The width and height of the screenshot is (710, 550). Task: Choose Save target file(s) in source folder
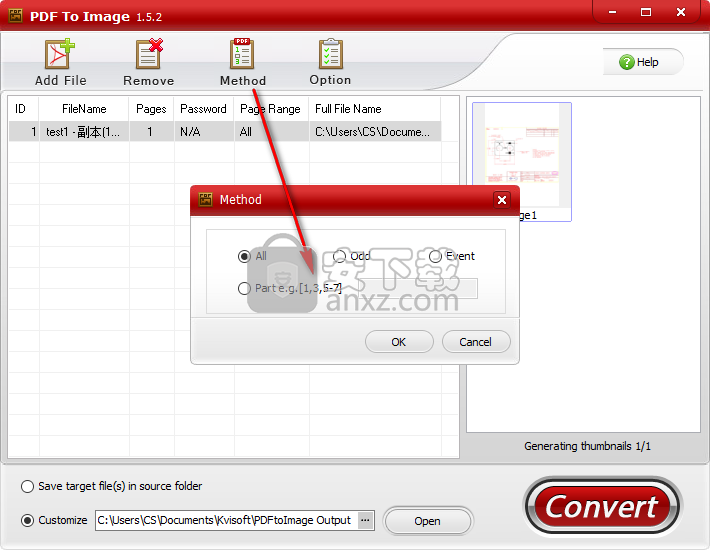[27, 486]
